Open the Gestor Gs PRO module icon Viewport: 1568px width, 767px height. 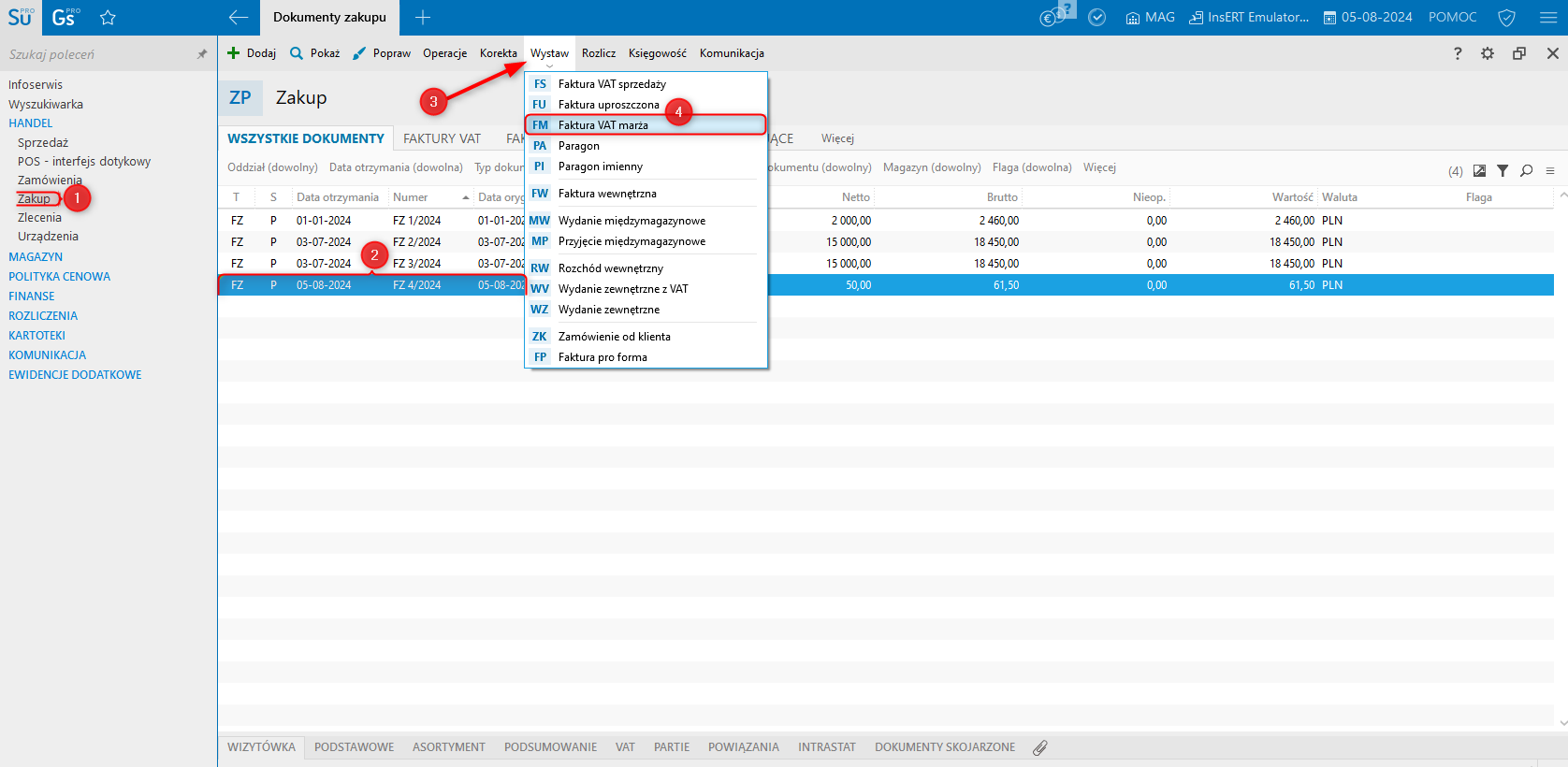(x=65, y=17)
